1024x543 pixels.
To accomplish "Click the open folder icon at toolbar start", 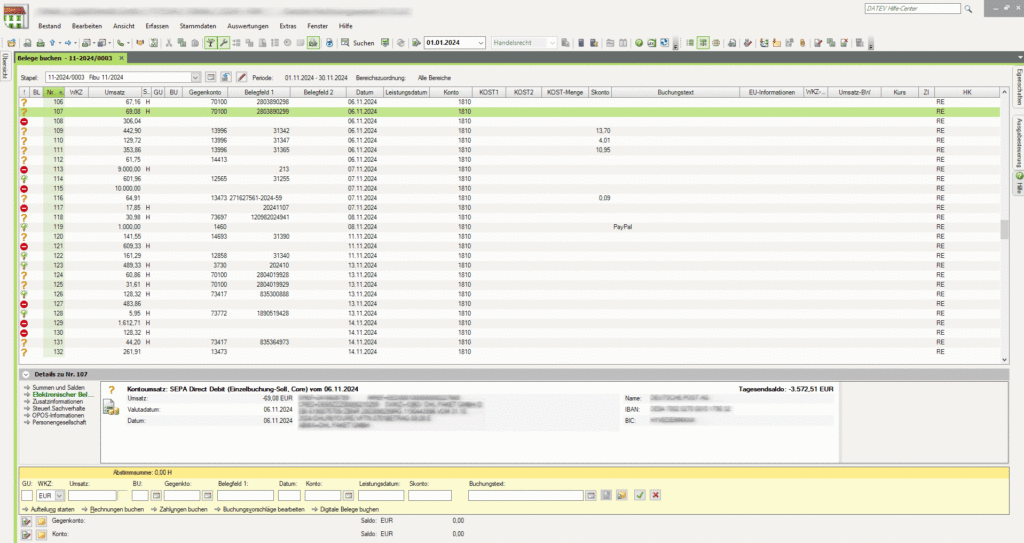I will [12, 42].
